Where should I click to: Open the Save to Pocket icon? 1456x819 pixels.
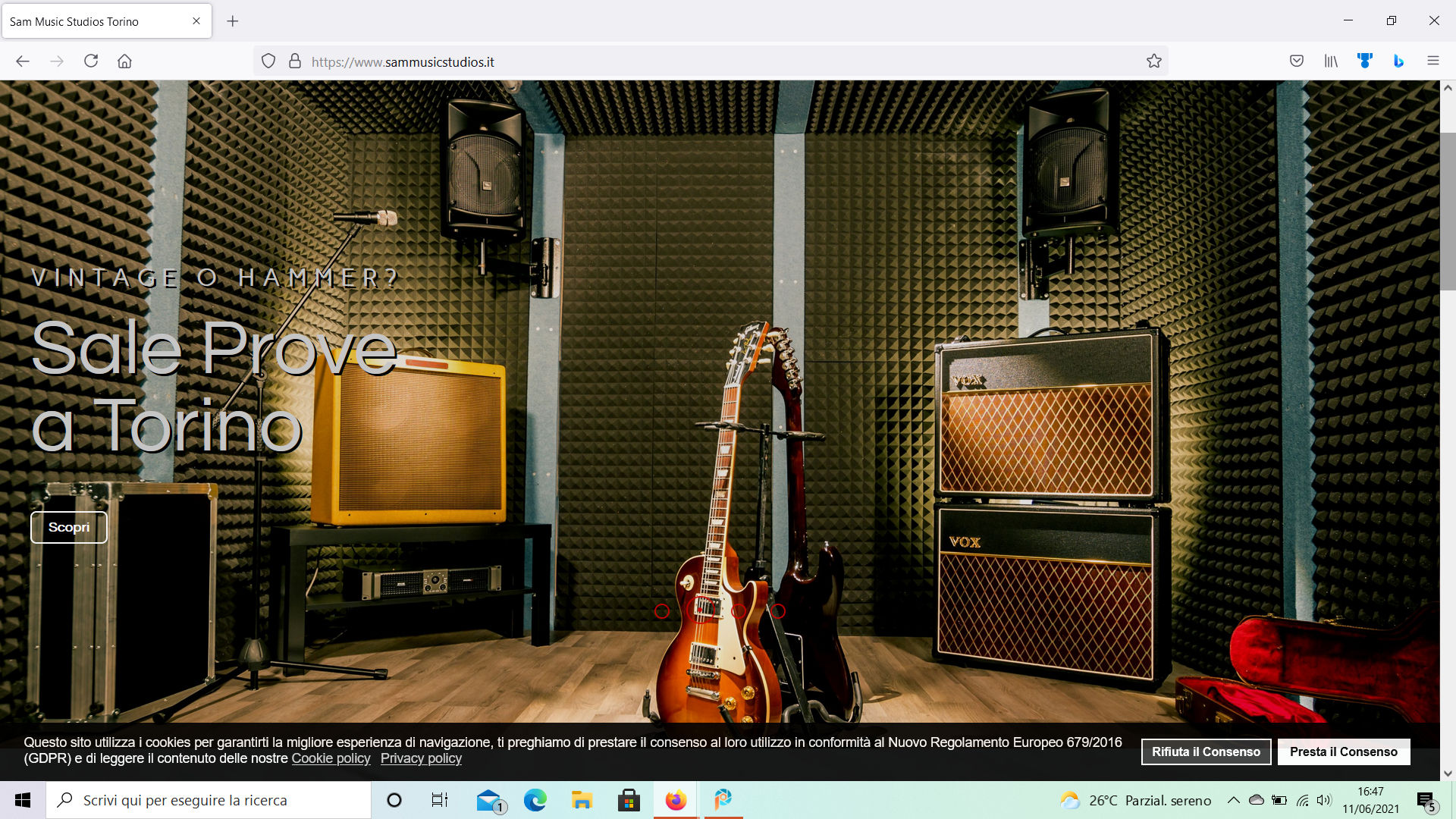coord(1297,61)
